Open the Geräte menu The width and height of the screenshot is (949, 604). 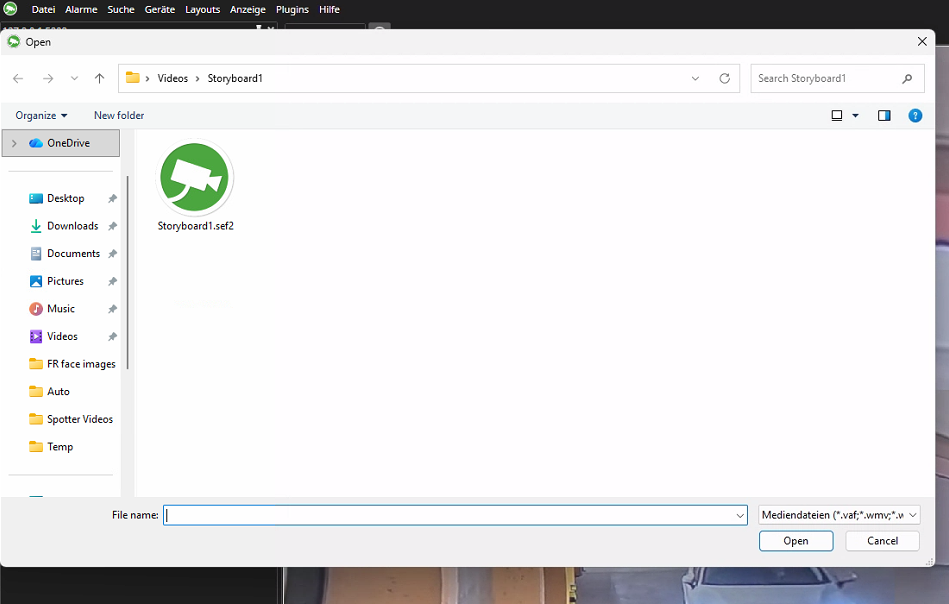tap(160, 10)
